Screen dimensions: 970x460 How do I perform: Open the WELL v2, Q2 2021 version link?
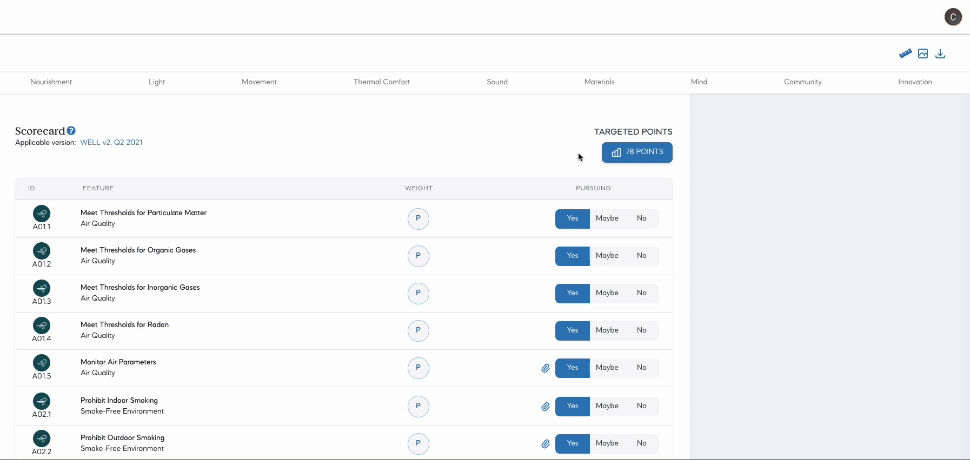click(x=111, y=143)
